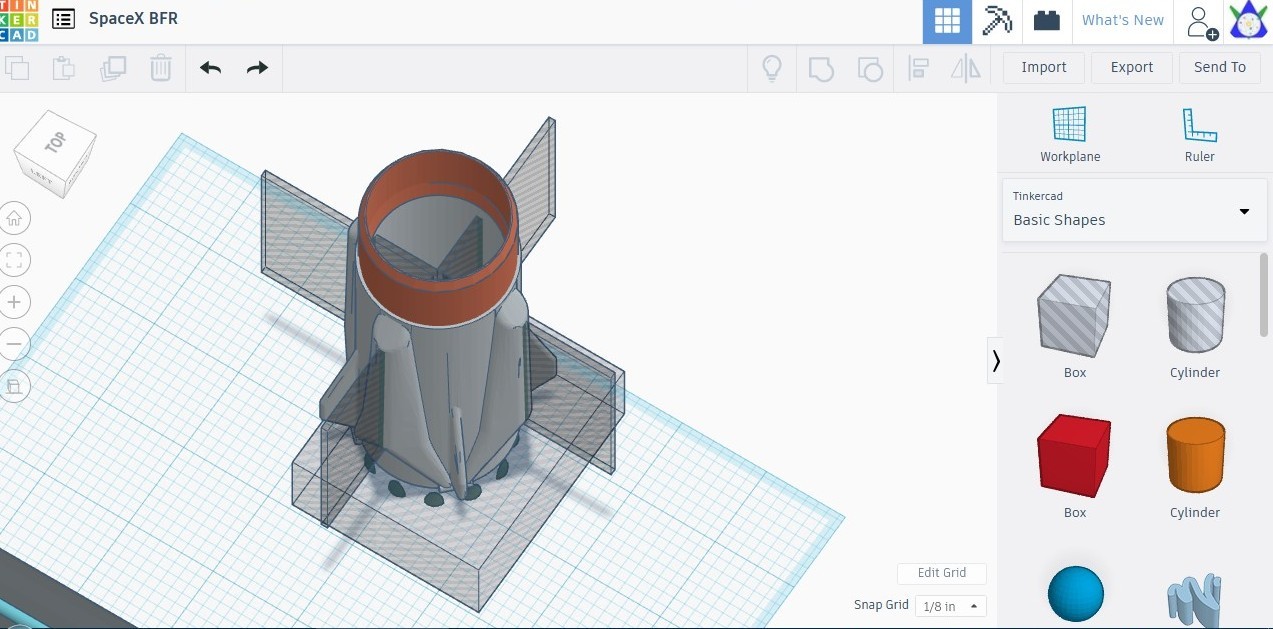This screenshot has height=629, width=1273.
Task: Open the Snap Grid 1/8 in dropdown
Action: pos(950,606)
